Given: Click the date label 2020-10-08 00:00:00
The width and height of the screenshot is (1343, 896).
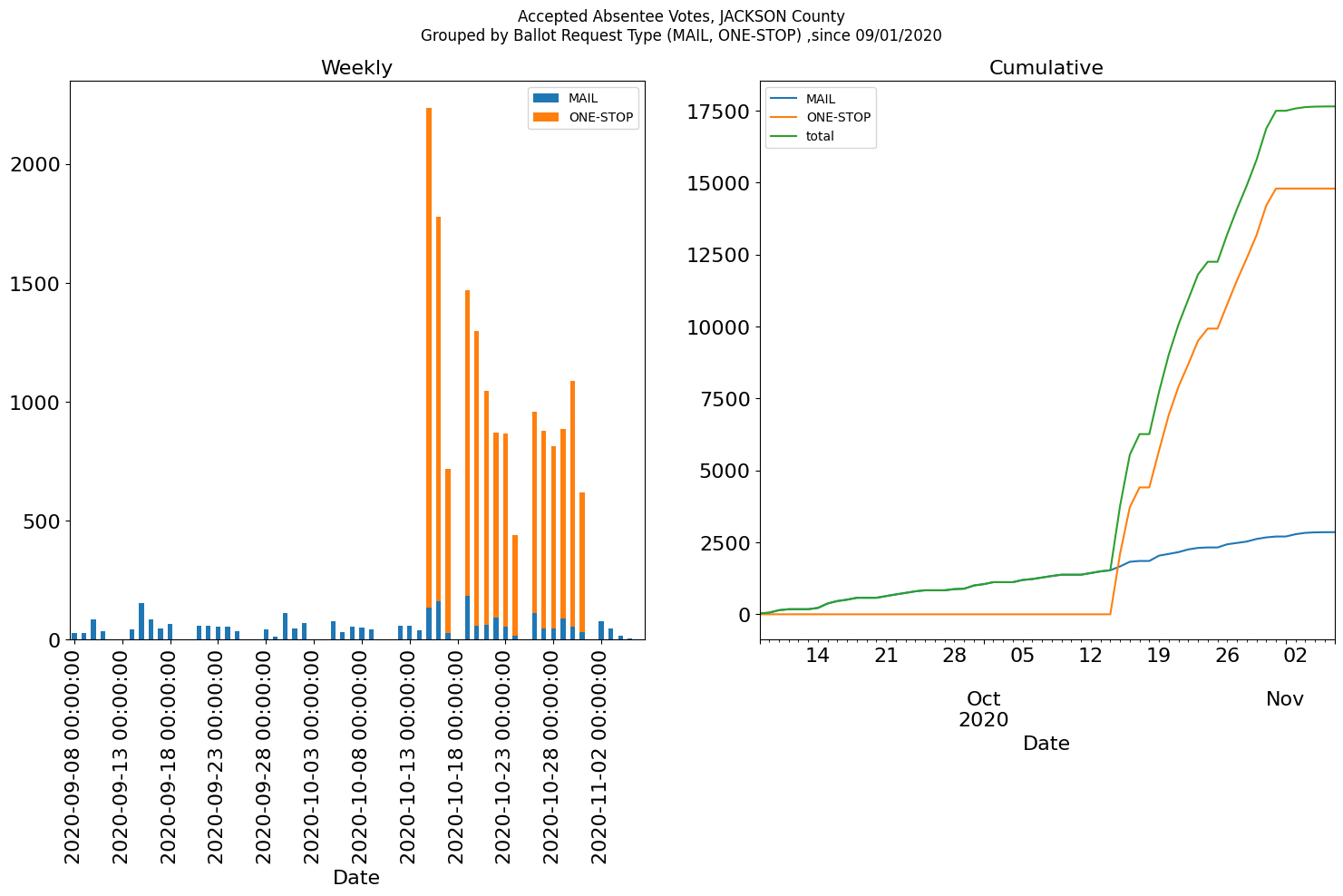Looking at the screenshot, I should (362, 755).
